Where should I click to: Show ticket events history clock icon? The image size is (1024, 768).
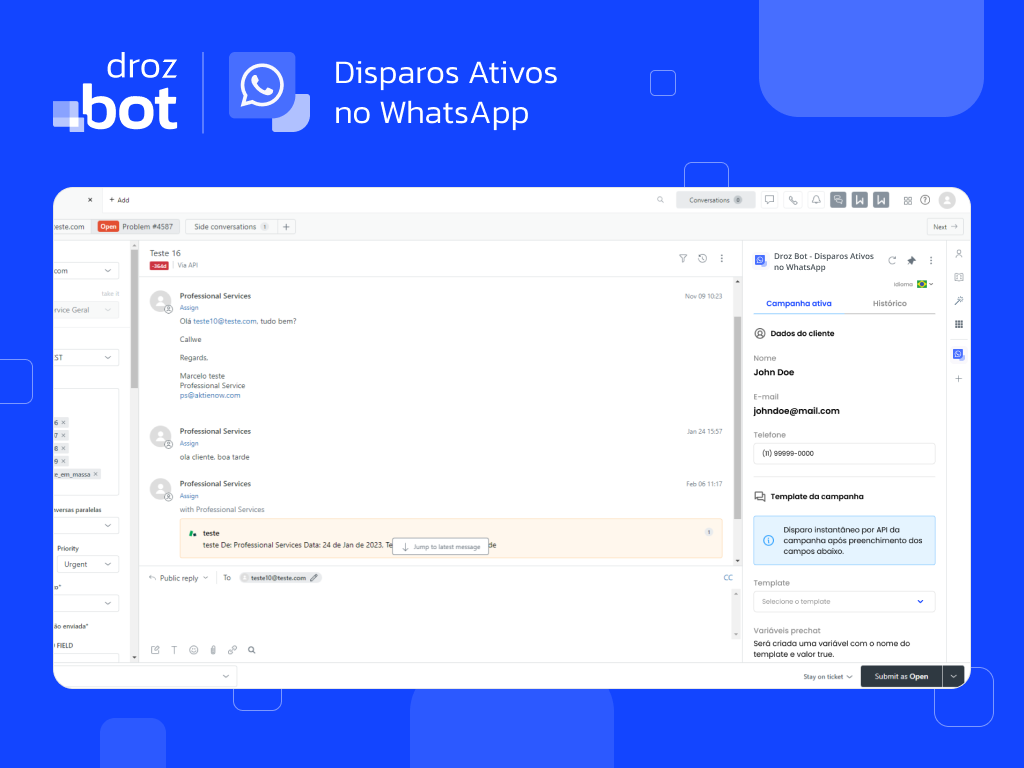pyautogui.click(x=702, y=258)
